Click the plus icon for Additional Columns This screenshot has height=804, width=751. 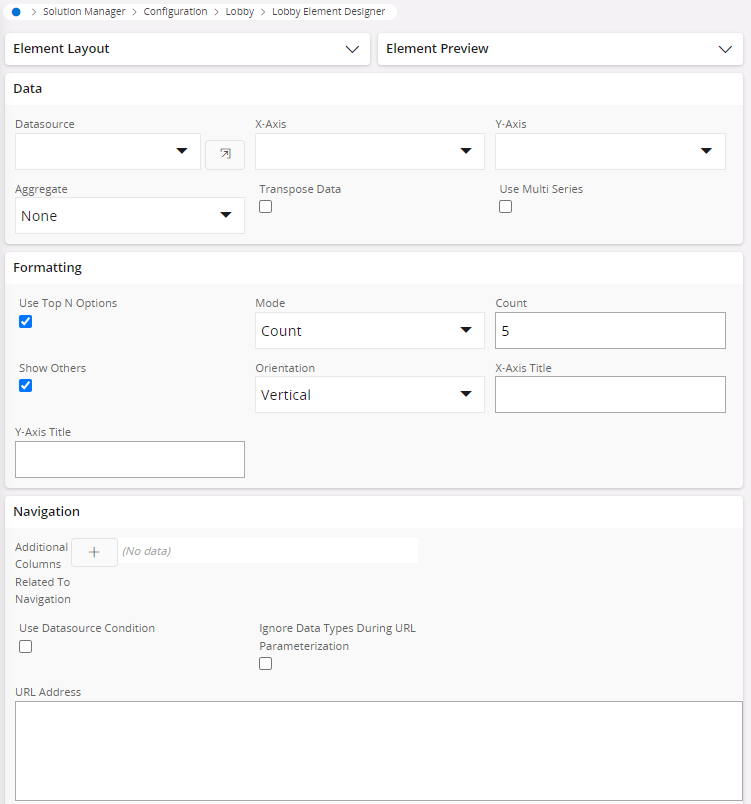[x=94, y=551]
